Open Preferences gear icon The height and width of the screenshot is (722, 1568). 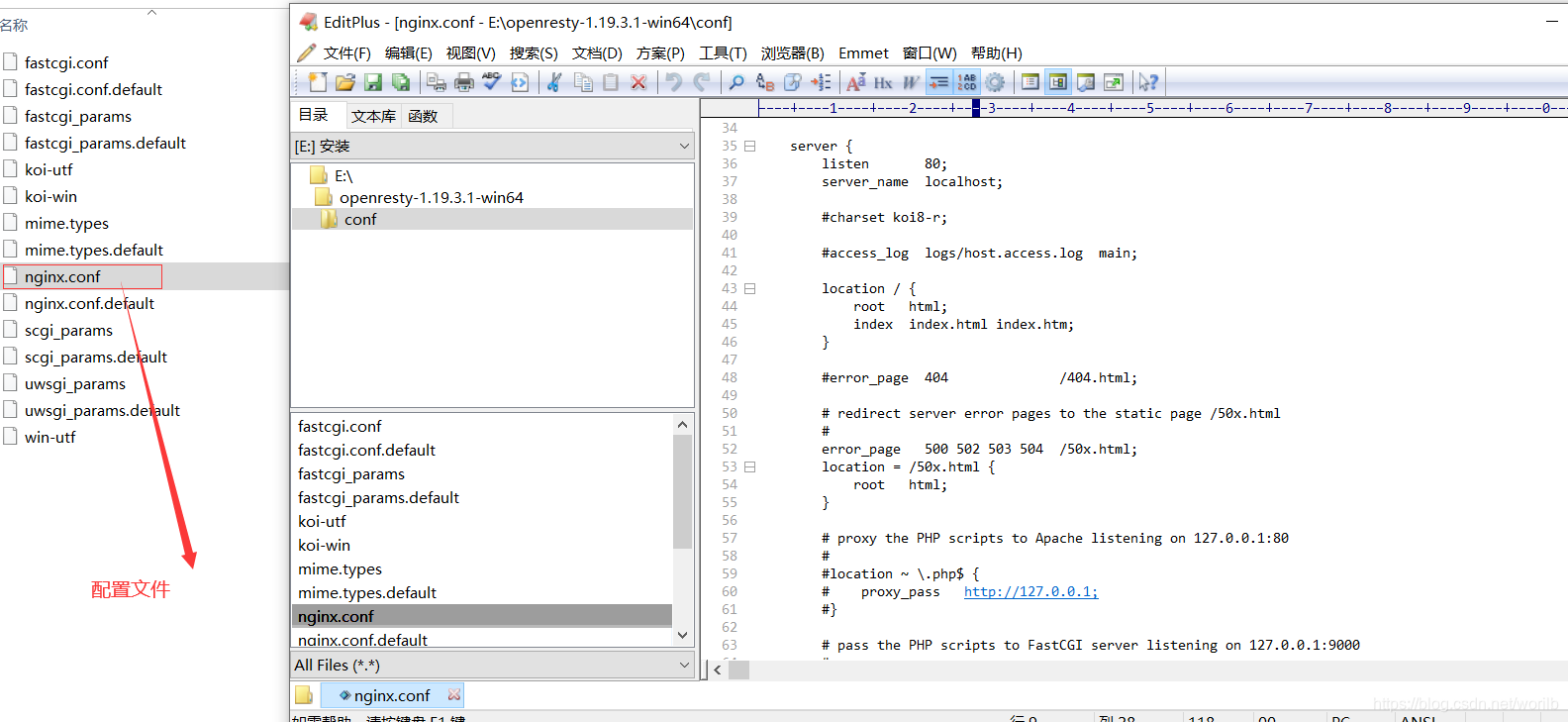pos(995,82)
